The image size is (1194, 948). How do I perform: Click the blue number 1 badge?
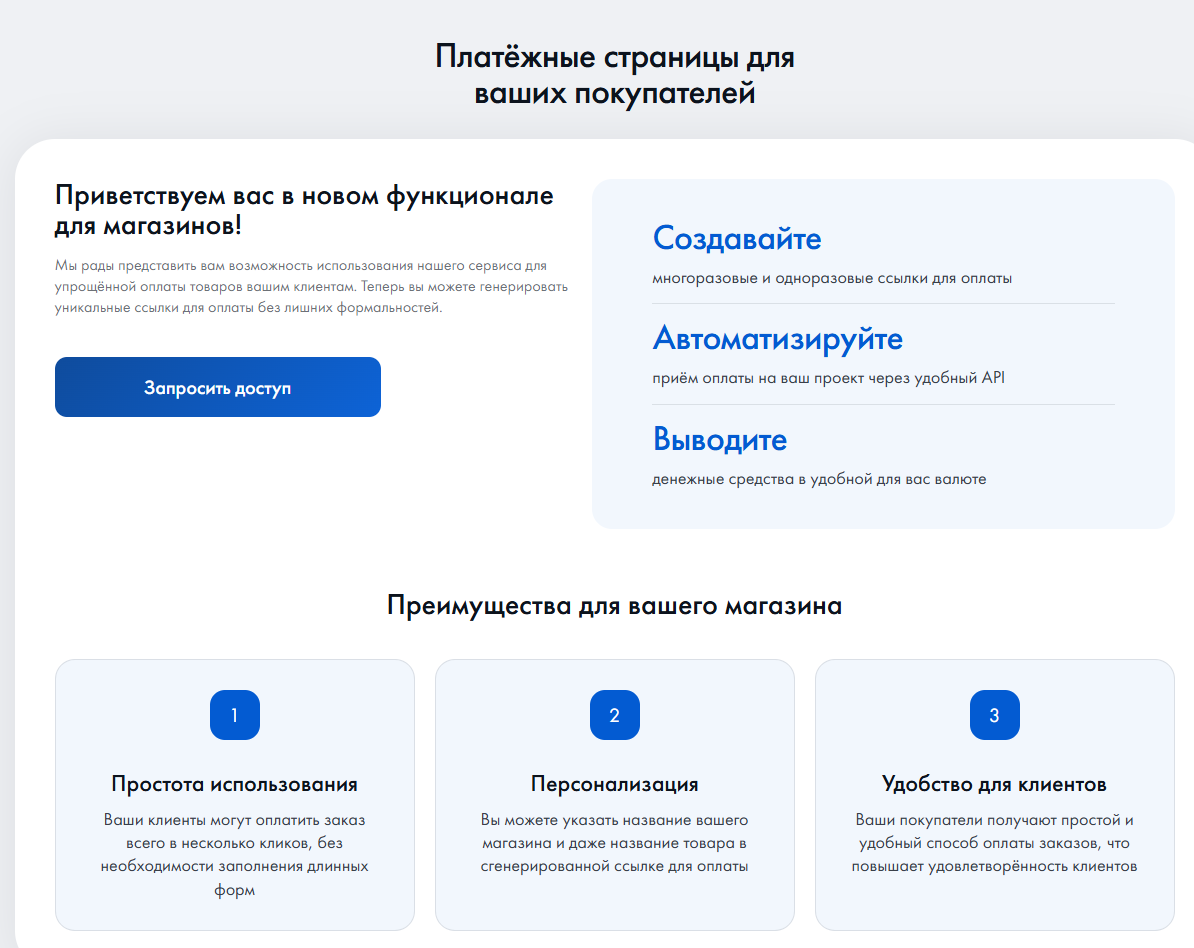235,715
